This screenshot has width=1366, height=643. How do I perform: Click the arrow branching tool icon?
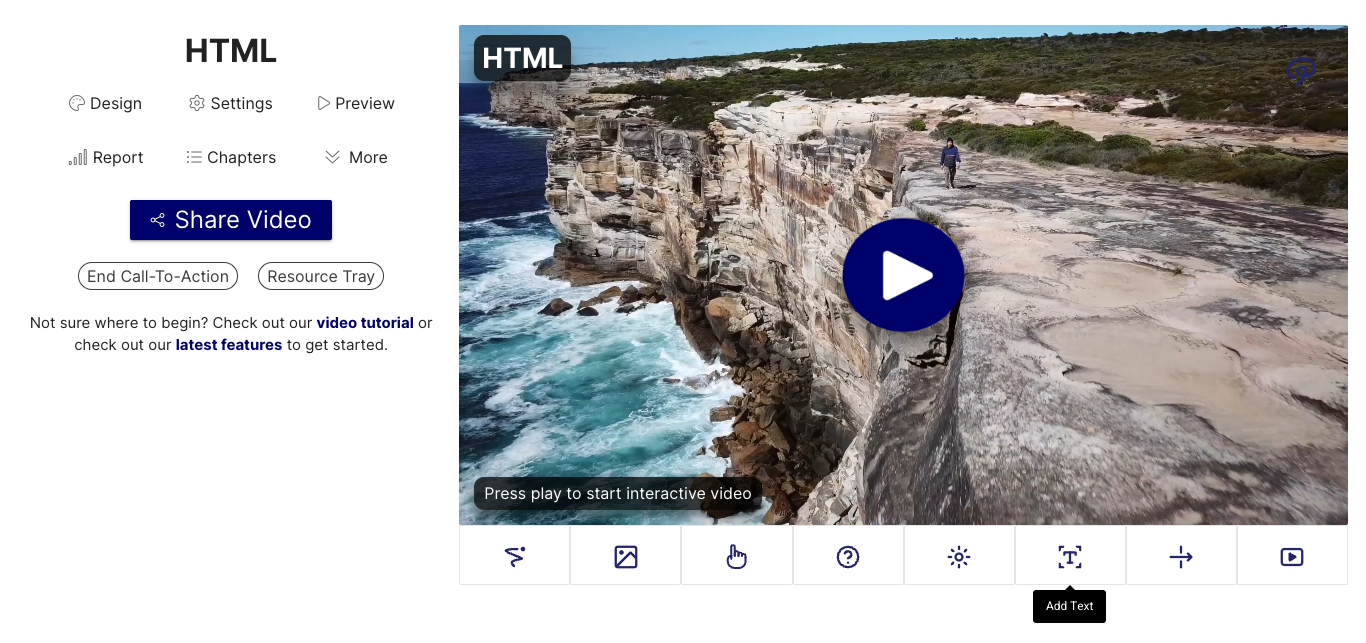point(1181,557)
